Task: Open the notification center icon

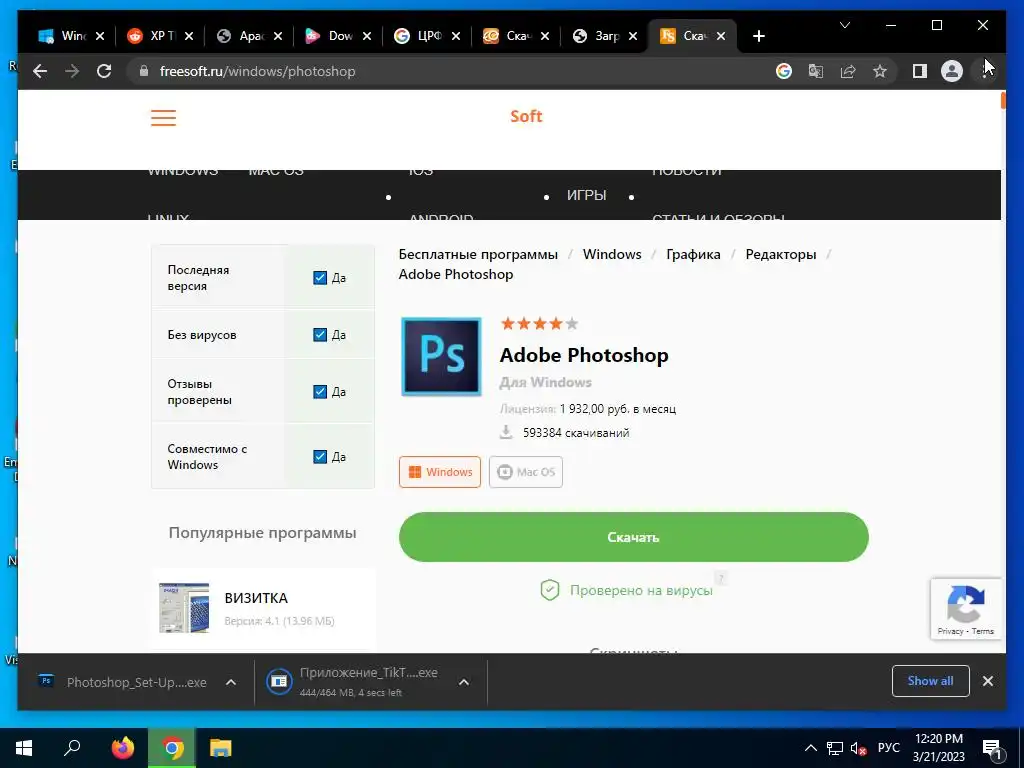Action: [993, 748]
